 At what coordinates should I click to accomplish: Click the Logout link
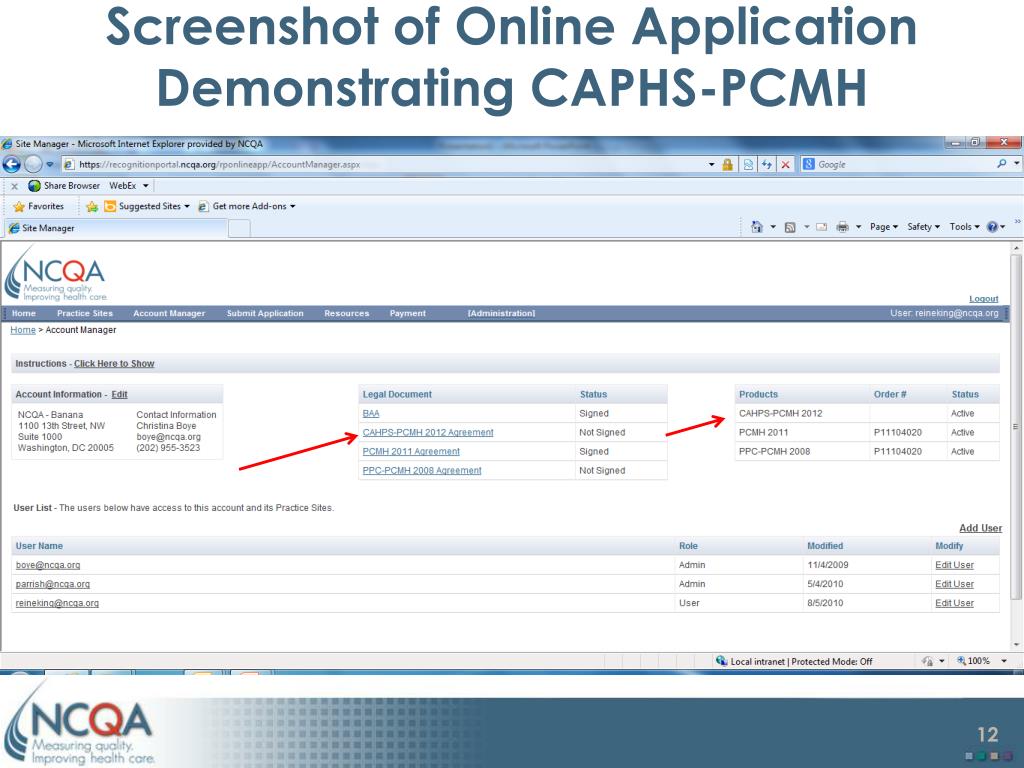pos(984,298)
